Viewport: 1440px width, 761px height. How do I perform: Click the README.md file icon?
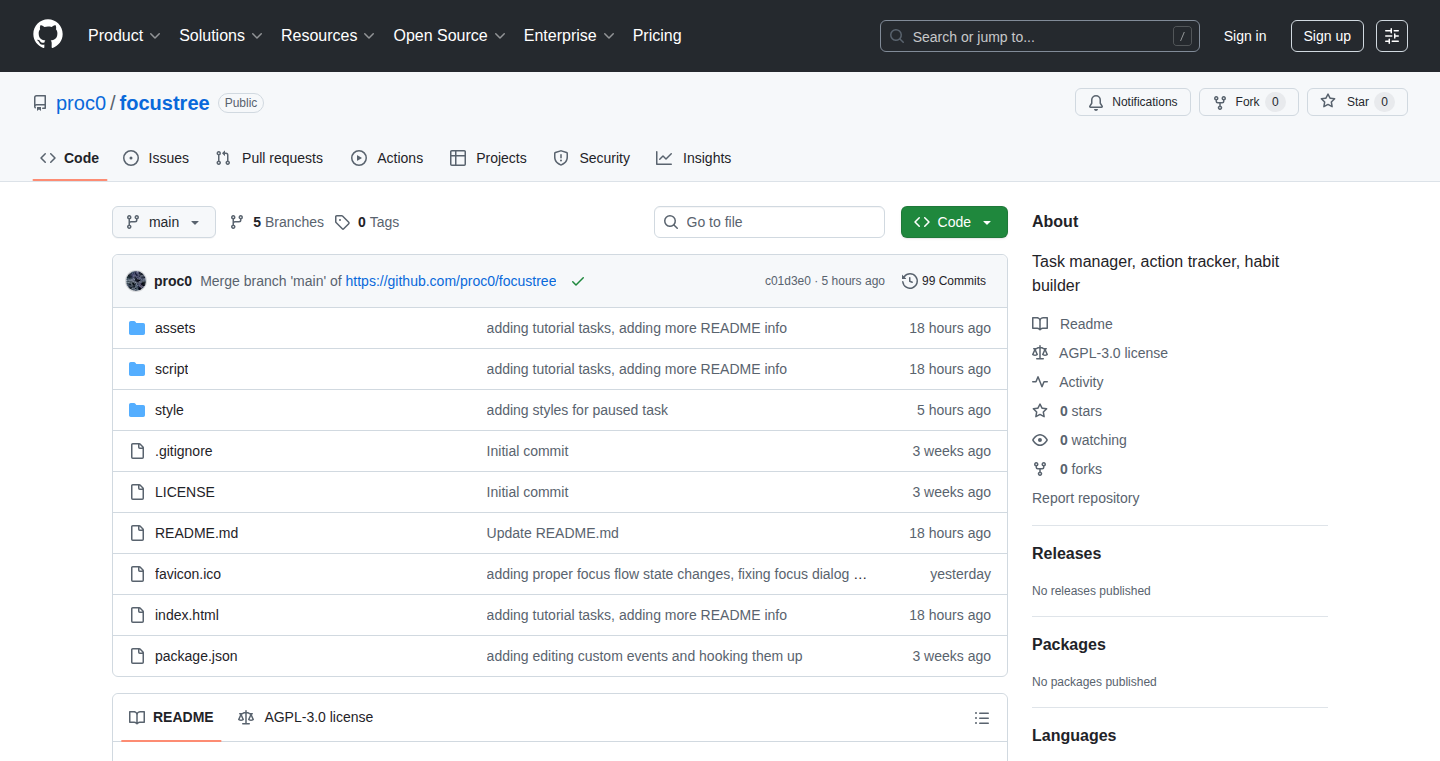(137, 533)
